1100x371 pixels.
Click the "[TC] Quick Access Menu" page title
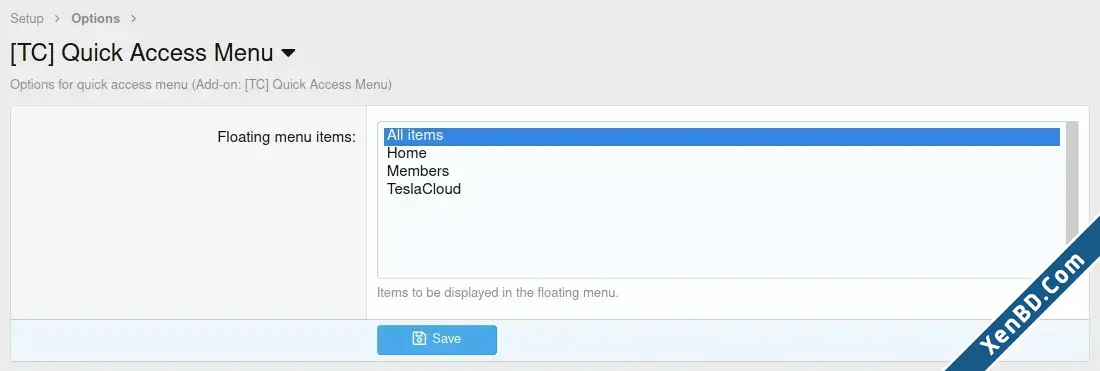(x=142, y=53)
